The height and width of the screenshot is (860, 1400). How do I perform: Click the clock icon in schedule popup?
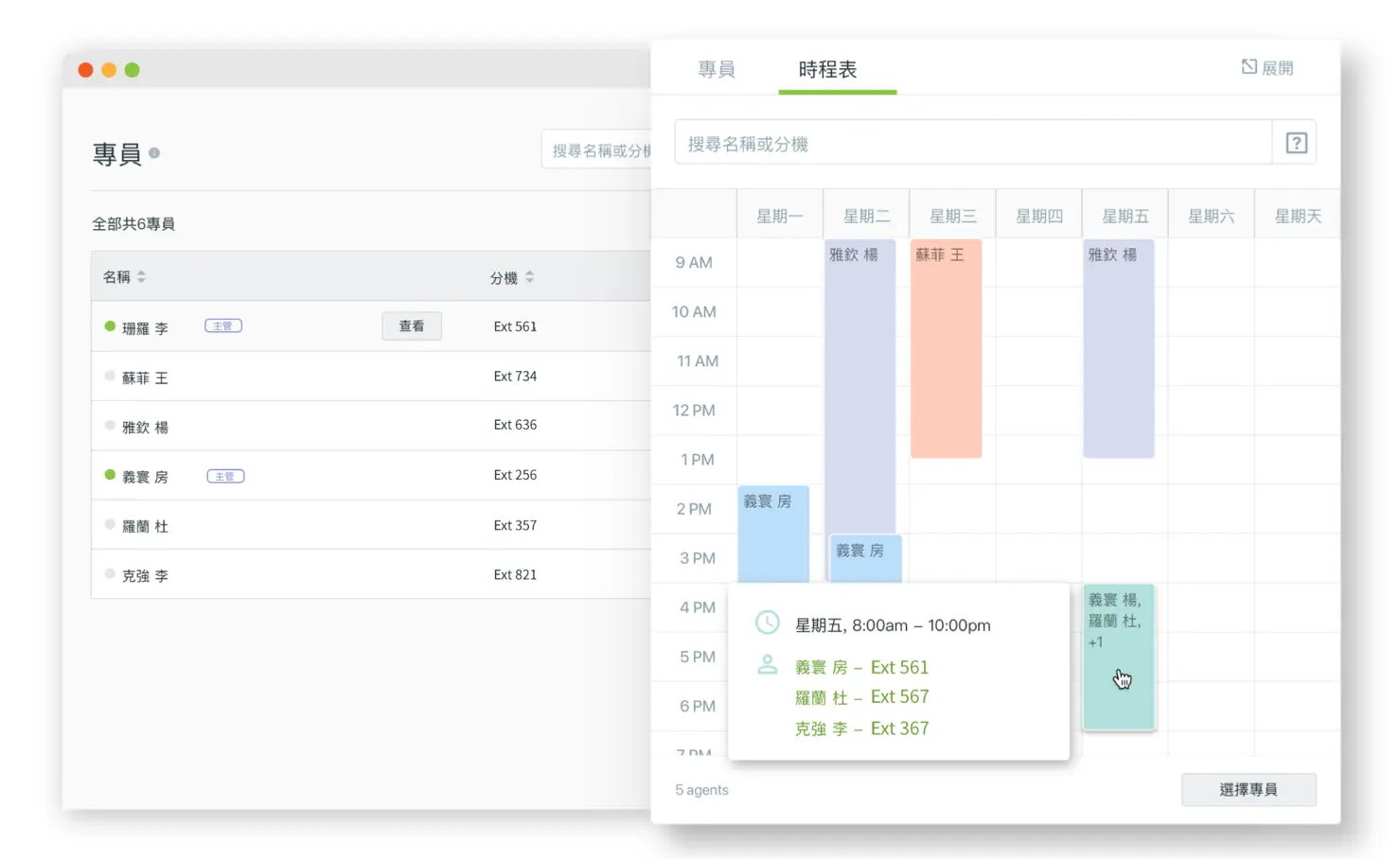[x=767, y=623]
